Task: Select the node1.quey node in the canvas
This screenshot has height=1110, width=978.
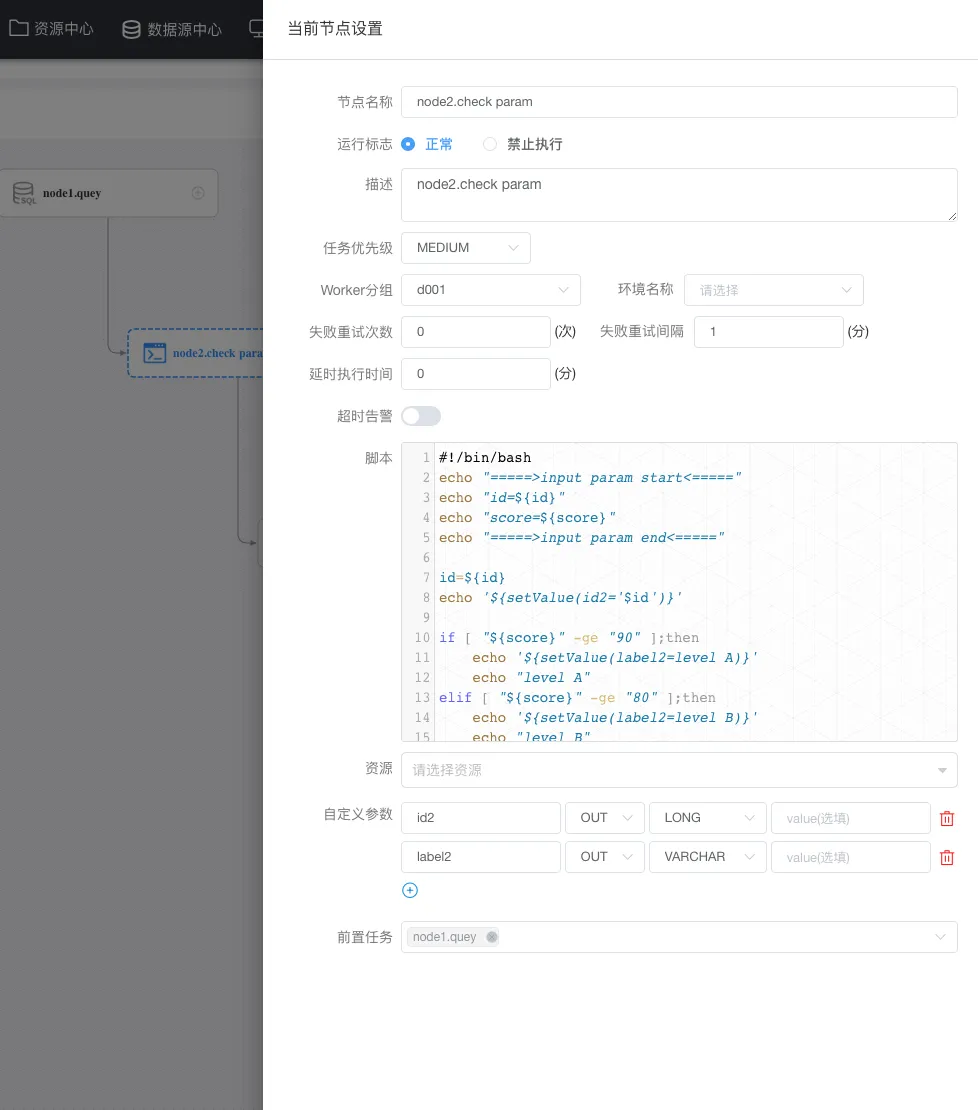Action: point(108,193)
